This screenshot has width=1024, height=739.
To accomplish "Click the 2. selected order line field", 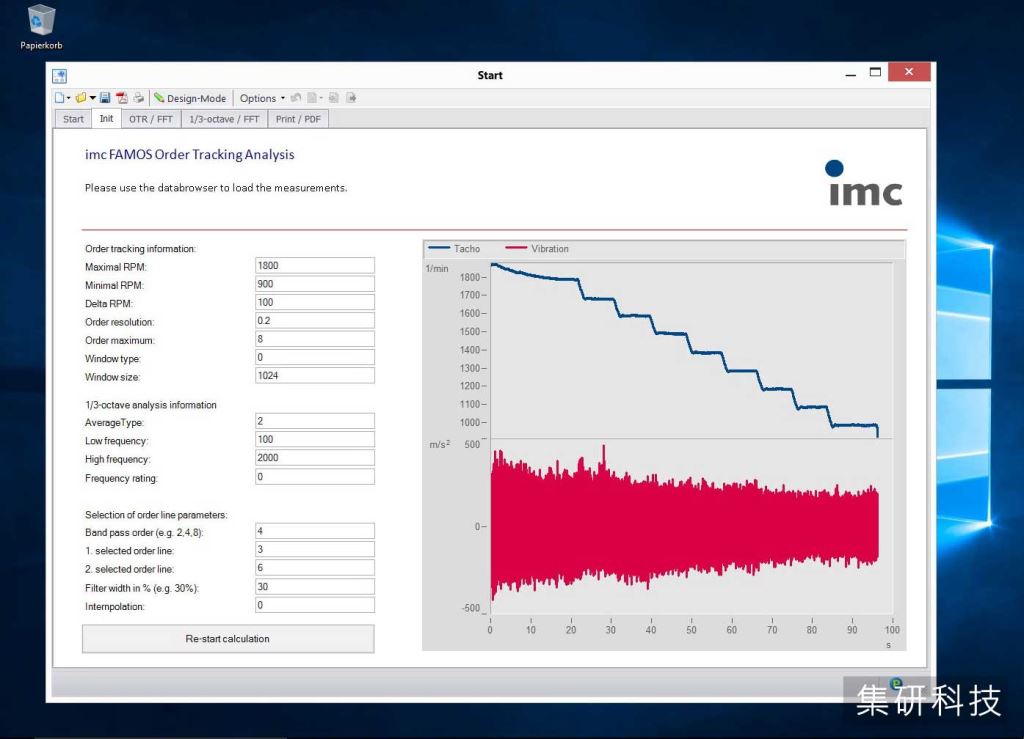I will coord(314,567).
